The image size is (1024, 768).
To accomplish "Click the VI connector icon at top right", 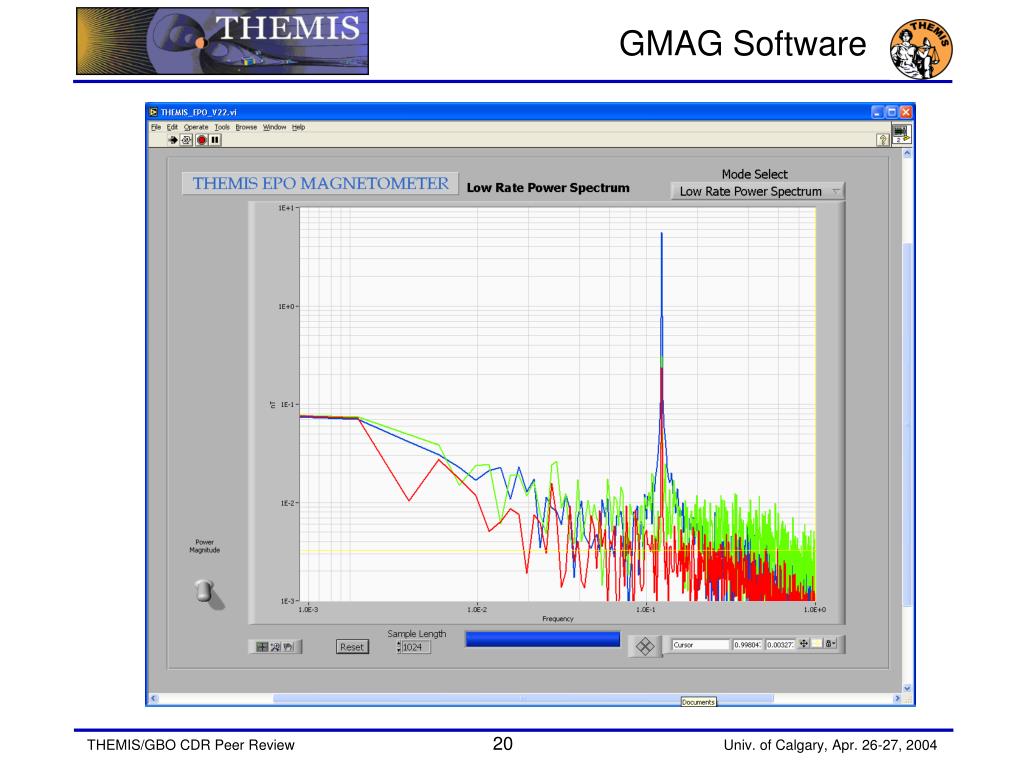I will (x=901, y=134).
